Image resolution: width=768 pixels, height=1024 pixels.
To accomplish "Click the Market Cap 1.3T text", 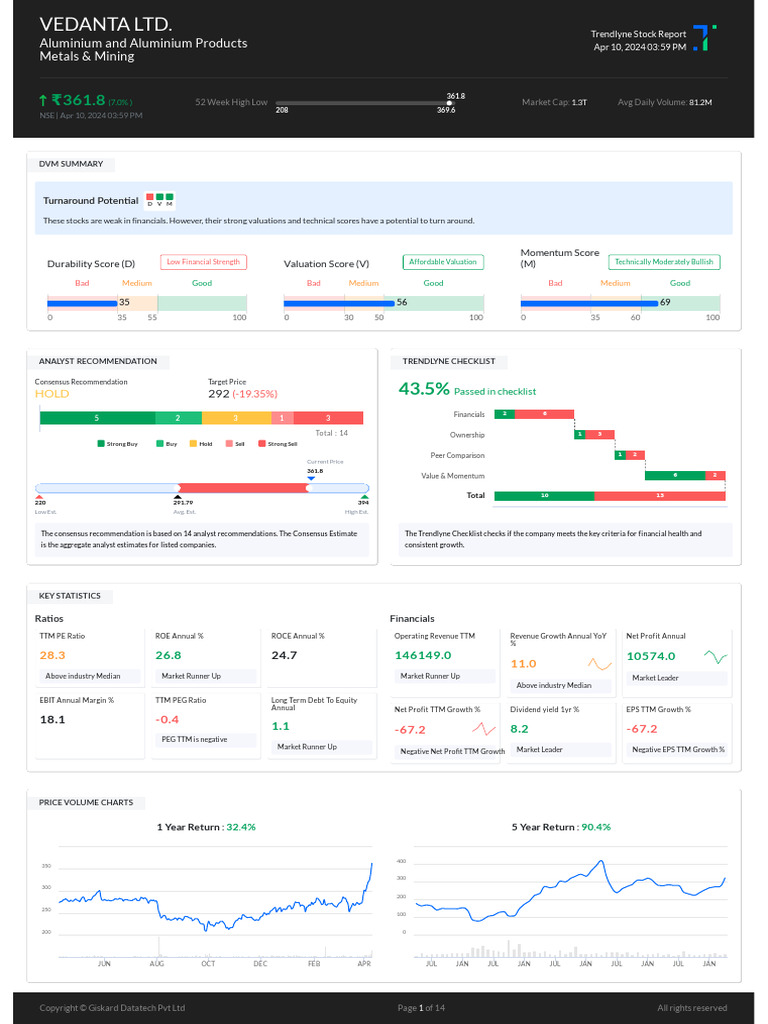I will tap(554, 102).
